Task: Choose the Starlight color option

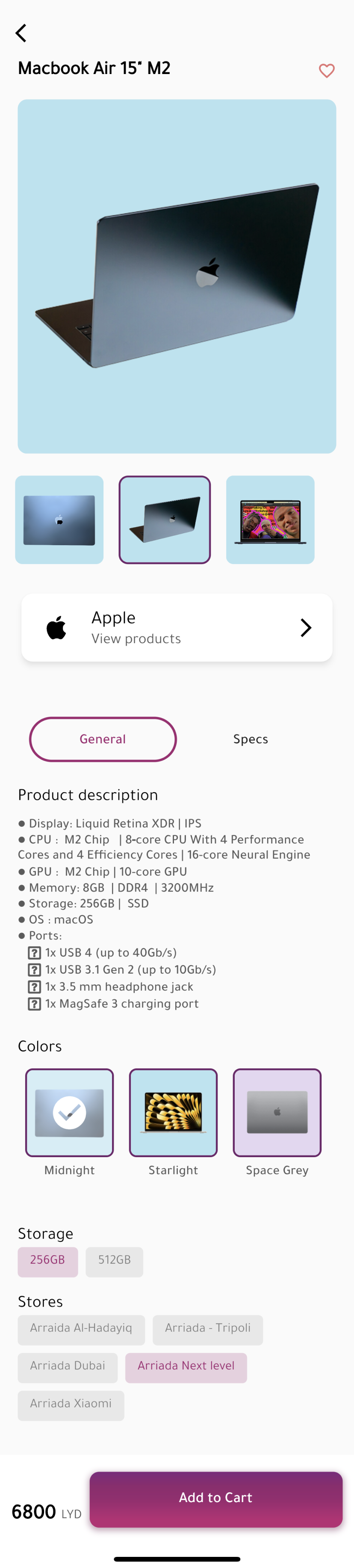Action: [173, 1113]
